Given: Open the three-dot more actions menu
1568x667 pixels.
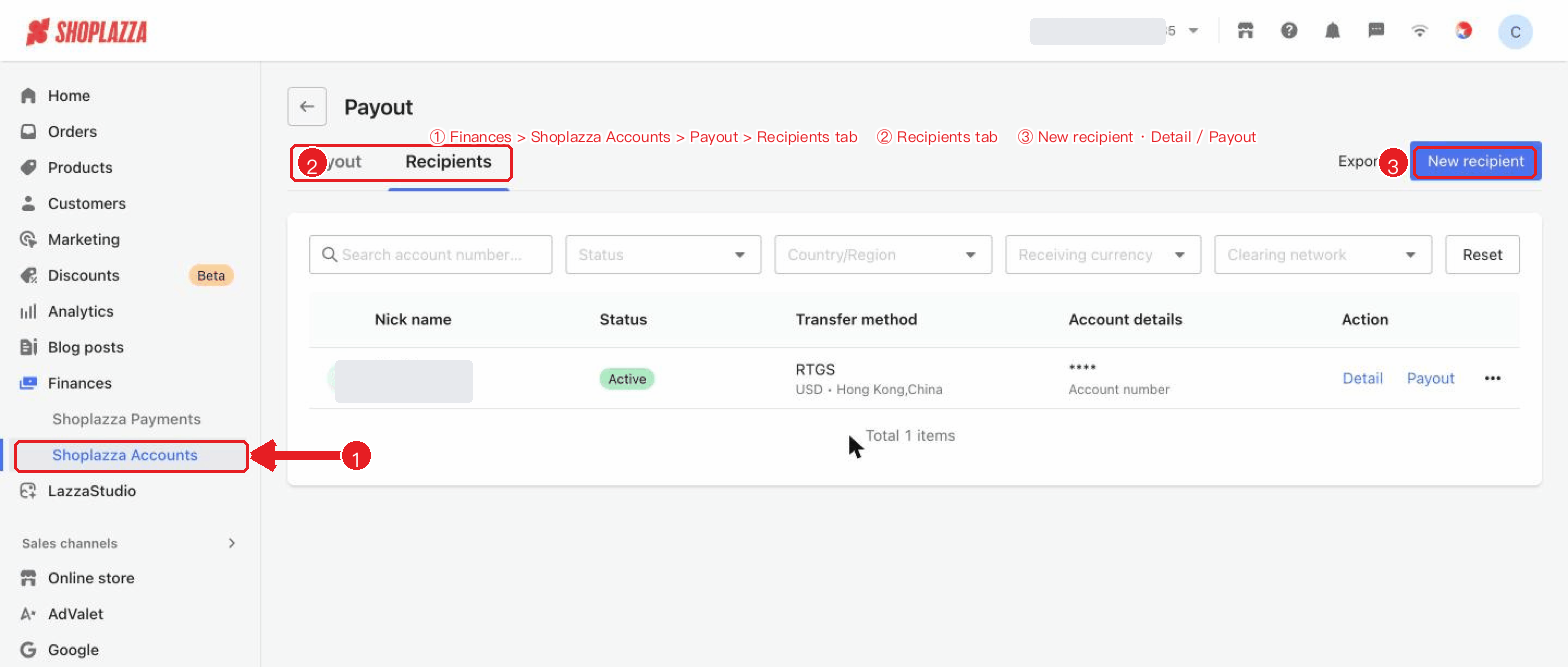Looking at the screenshot, I should pyautogui.click(x=1493, y=378).
